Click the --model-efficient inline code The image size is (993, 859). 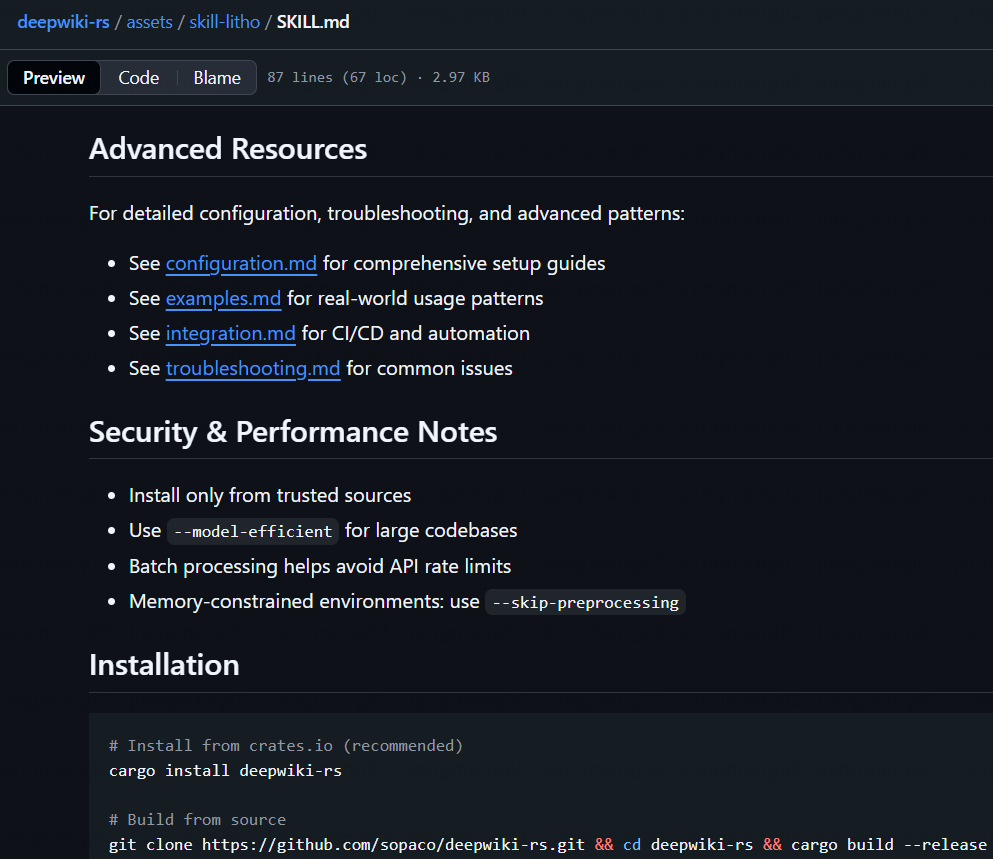tap(253, 531)
